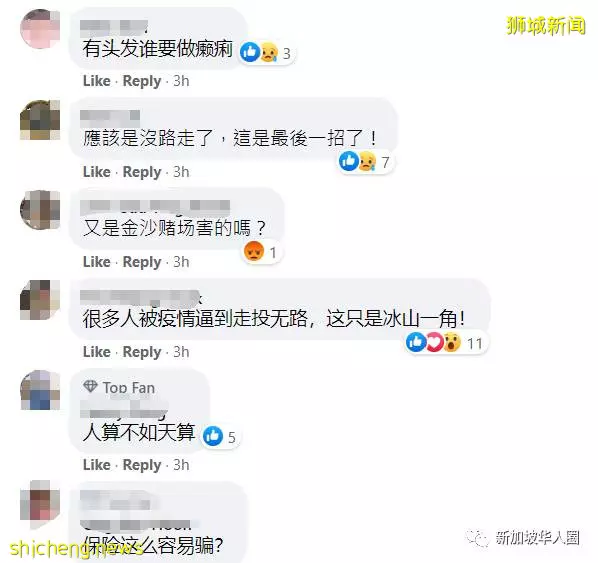Image resolution: width=598 pixels, height=563 pixels.
Task: Click crying reaction icon beside count 3
Action: pyautogui.click(x=269, y=52)
